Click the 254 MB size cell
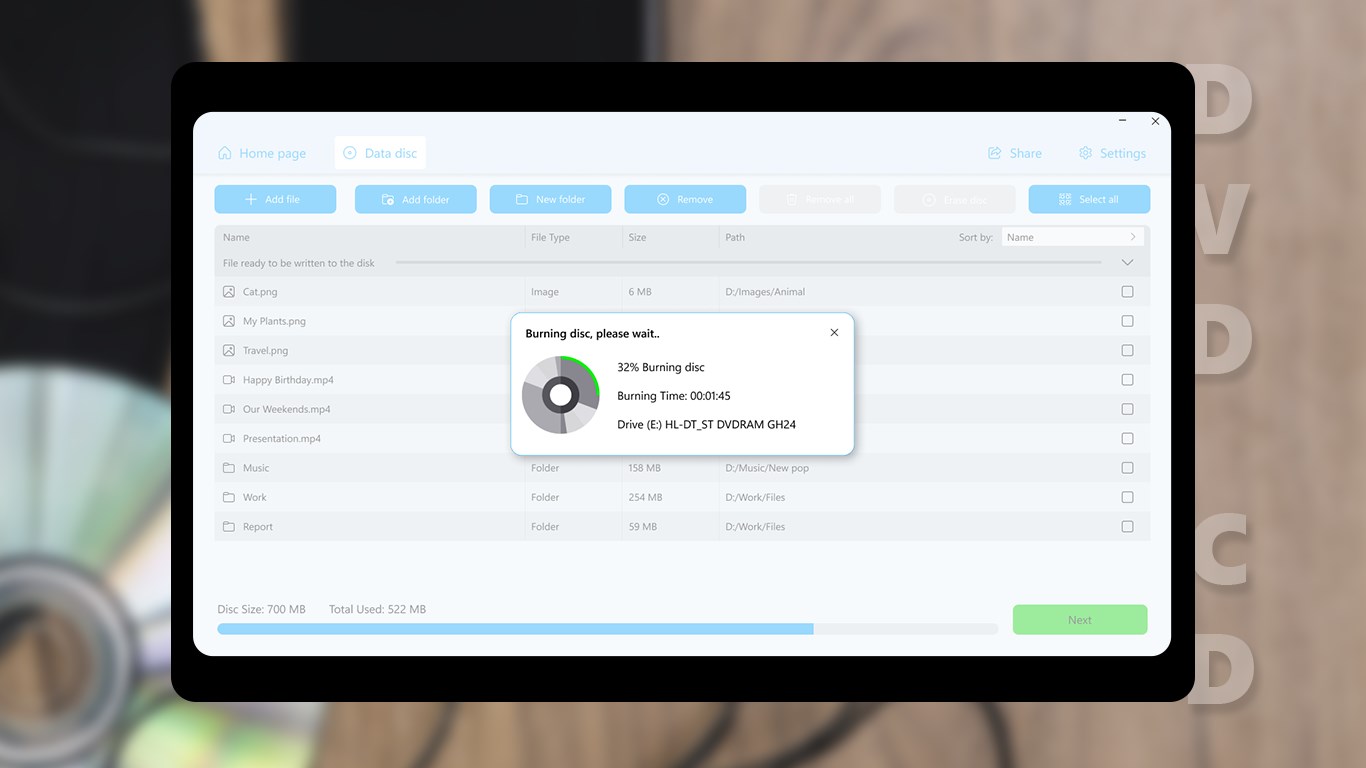The image size is (1366, 768). (645, 497)
